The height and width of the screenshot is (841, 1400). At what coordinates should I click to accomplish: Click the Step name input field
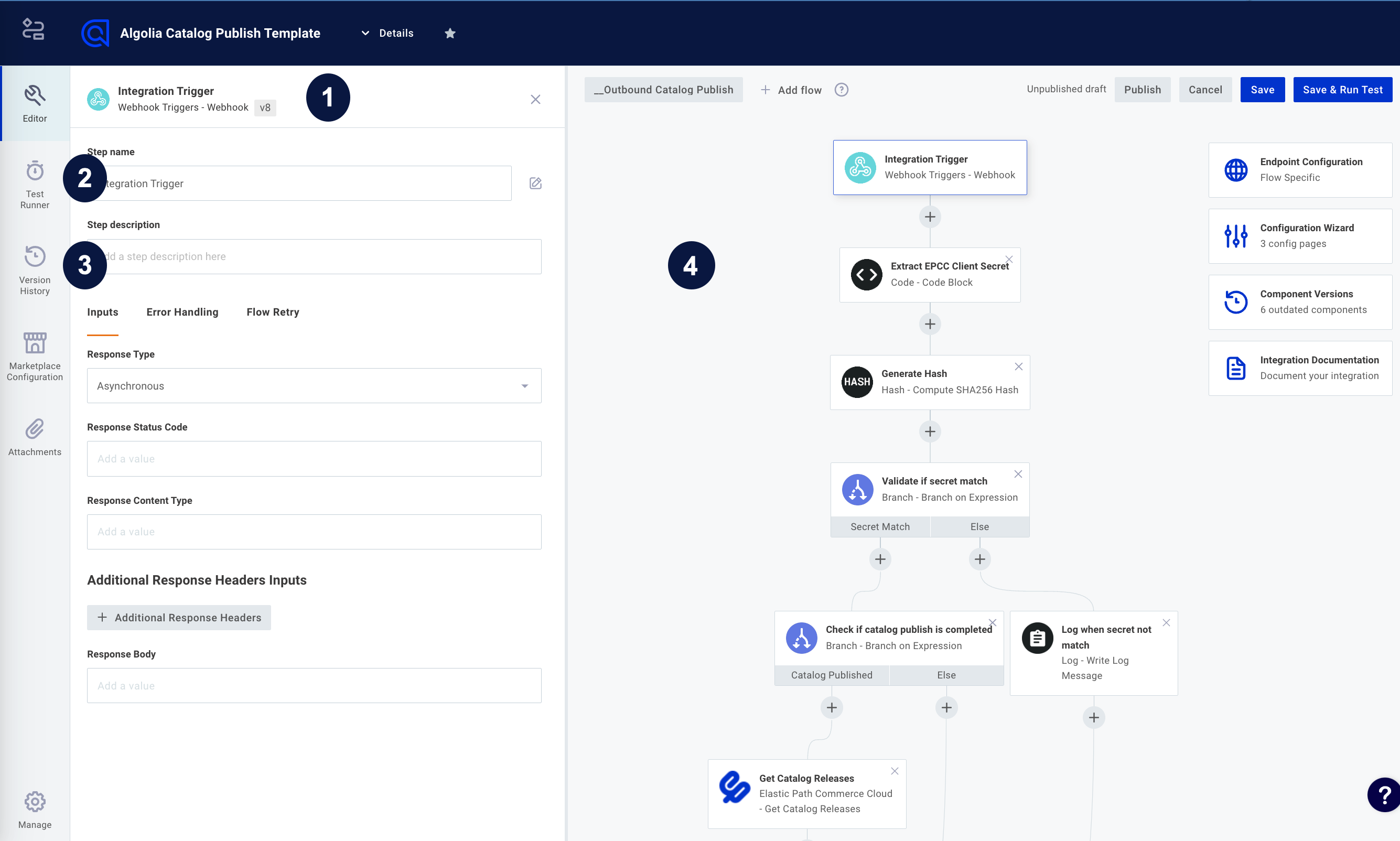(x=299, y=183)
